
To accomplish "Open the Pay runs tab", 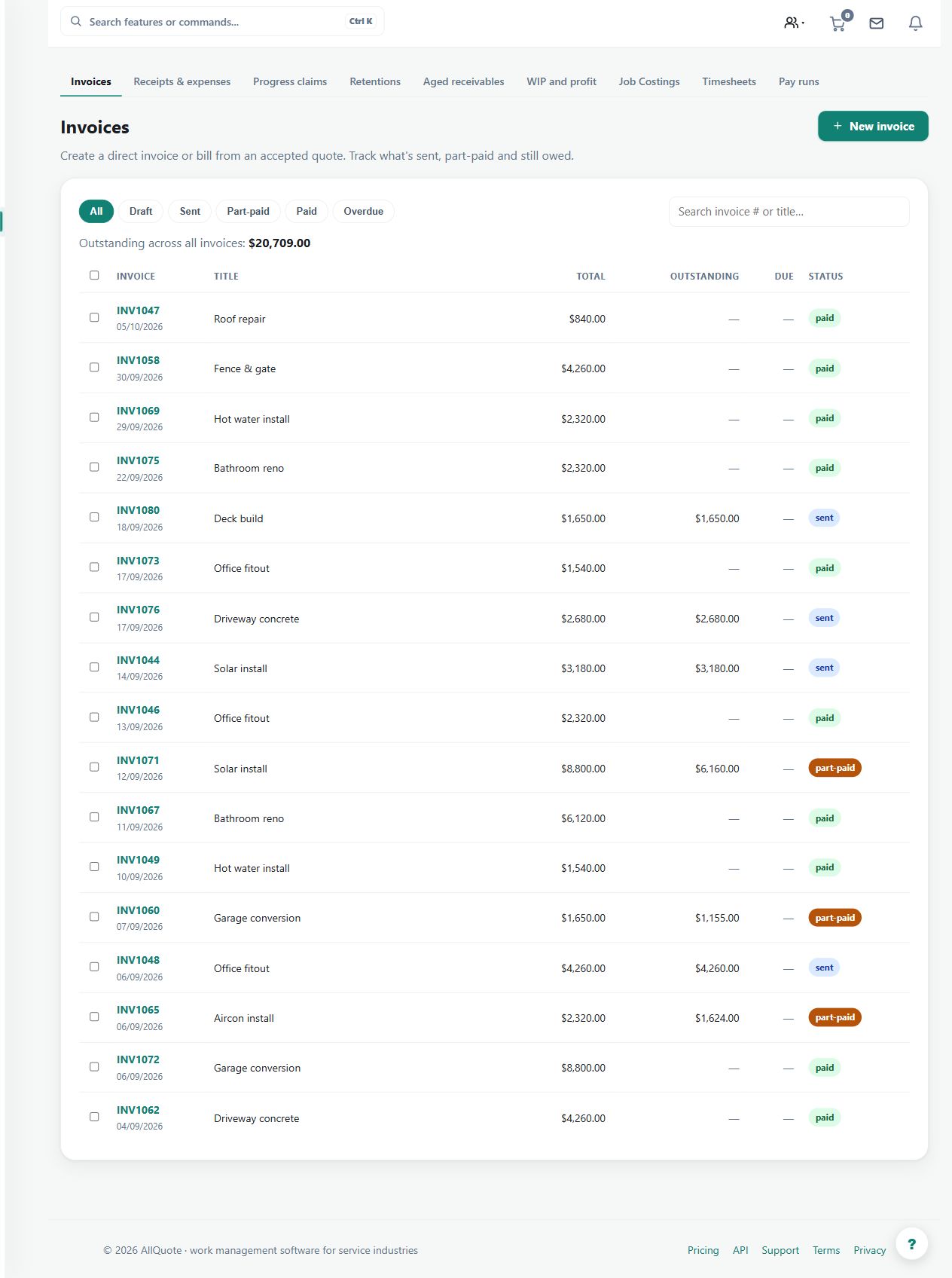I will click(798, 81).
